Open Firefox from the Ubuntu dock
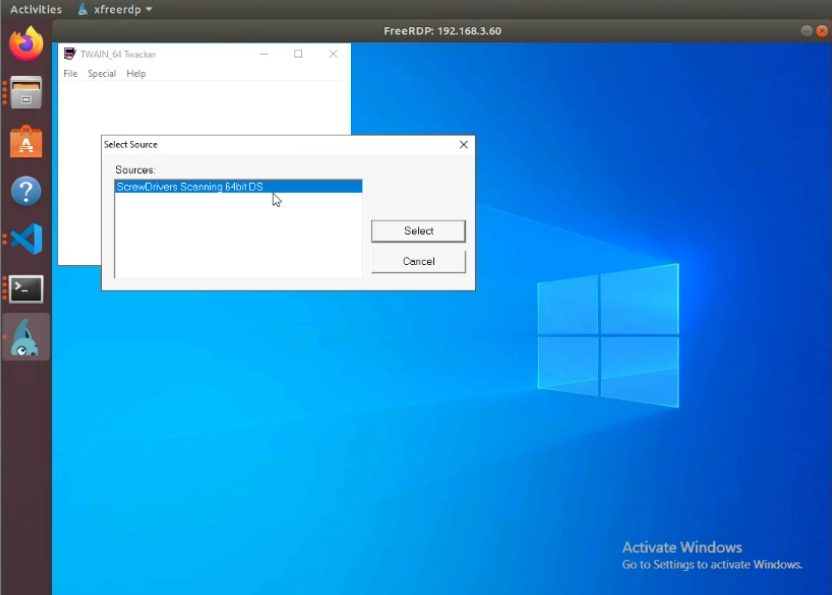Screen dimensions: 832x595 pyautogui.click(x=25, y=46)
